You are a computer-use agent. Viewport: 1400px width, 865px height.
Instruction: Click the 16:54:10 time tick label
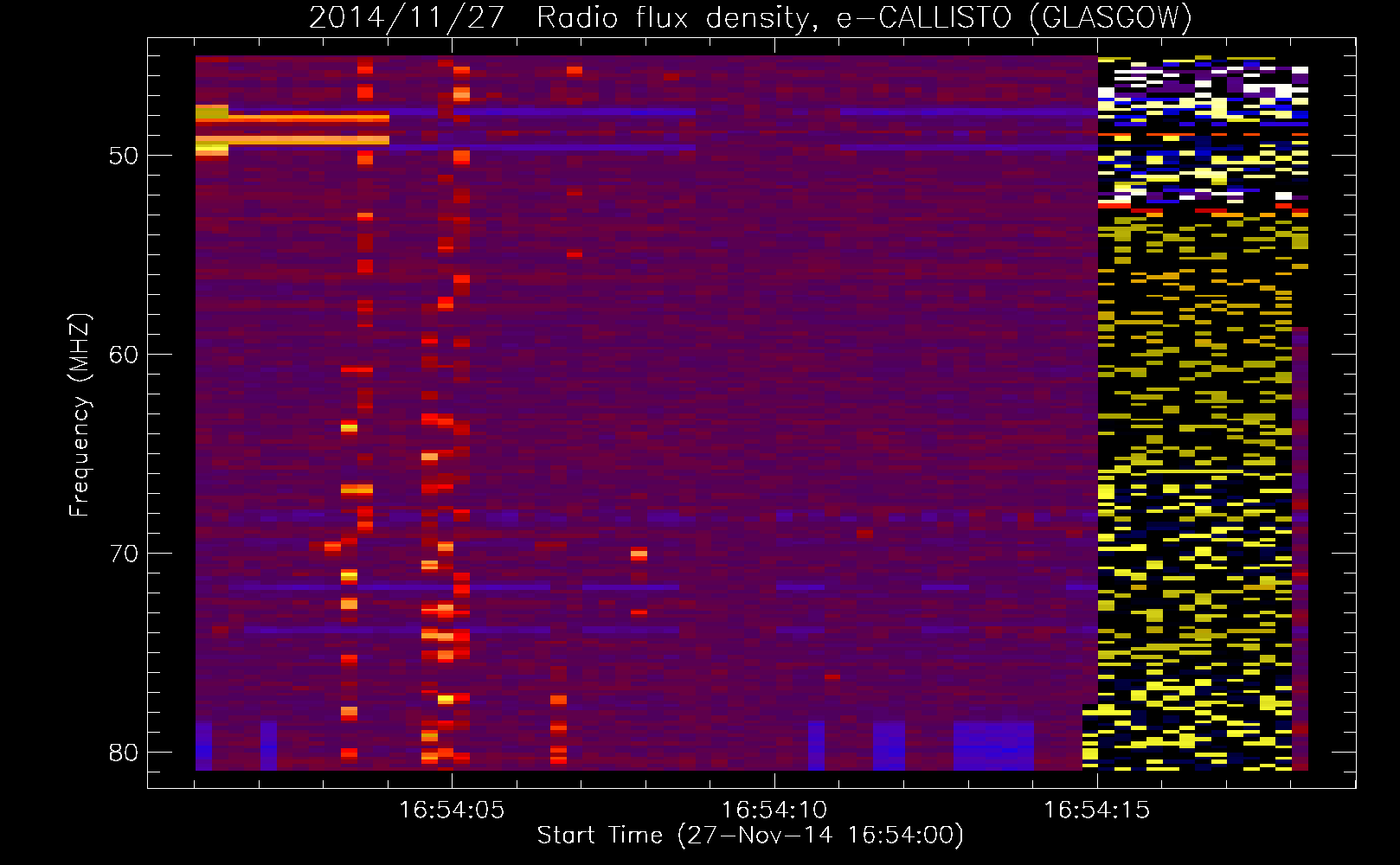tap(774, 811)
